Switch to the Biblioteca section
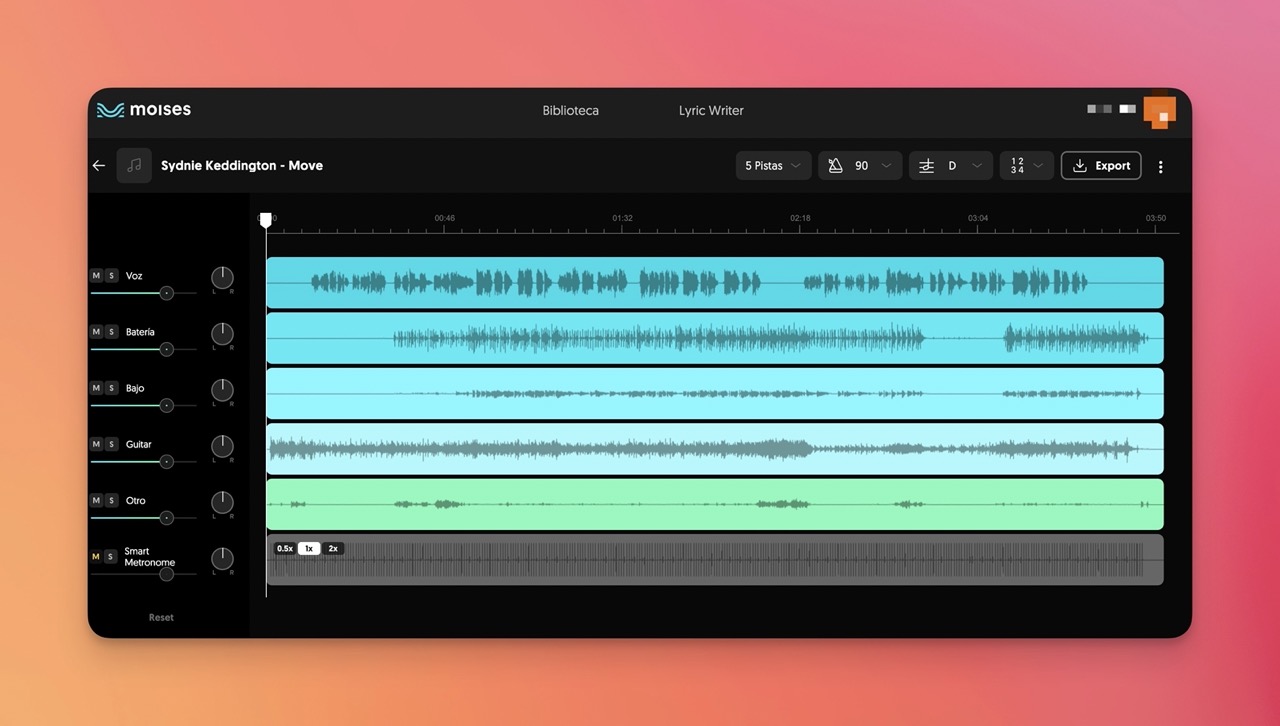Screen dimensions: 1280x726 coord(570,111)
